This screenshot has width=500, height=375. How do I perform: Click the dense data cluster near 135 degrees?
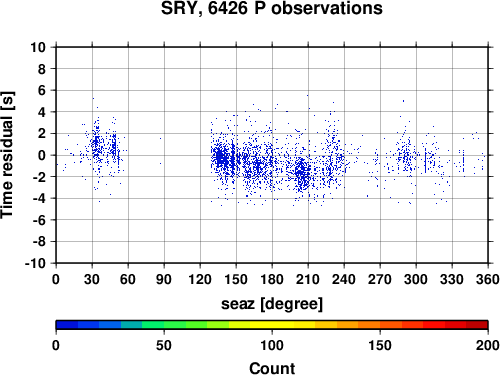point(220,158)
